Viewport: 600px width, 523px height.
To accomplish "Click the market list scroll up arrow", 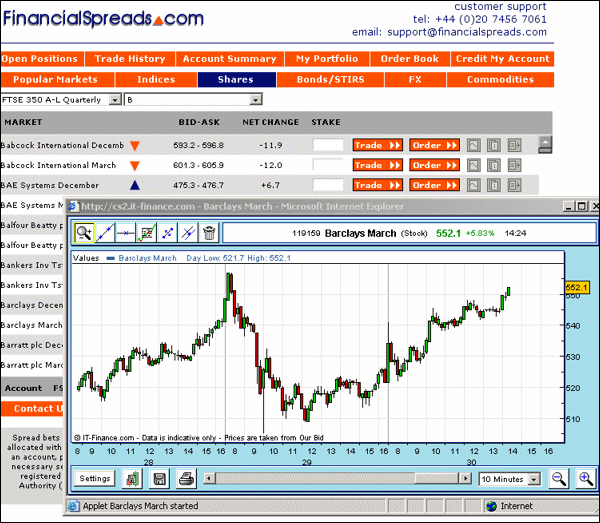I will [545, 144].
